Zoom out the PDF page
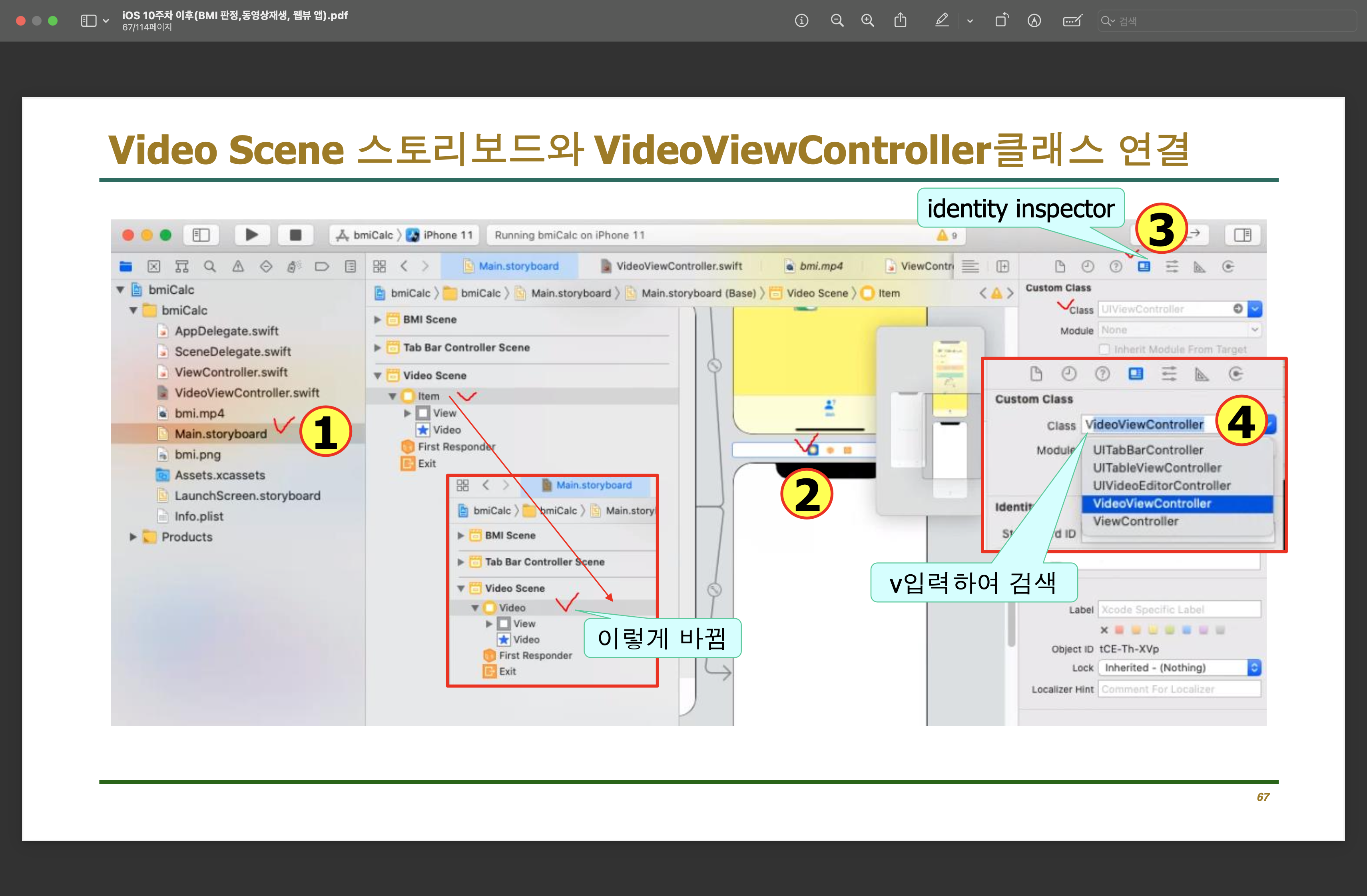This screenshot has height=896, width=1367. click(x=837, y=21)
